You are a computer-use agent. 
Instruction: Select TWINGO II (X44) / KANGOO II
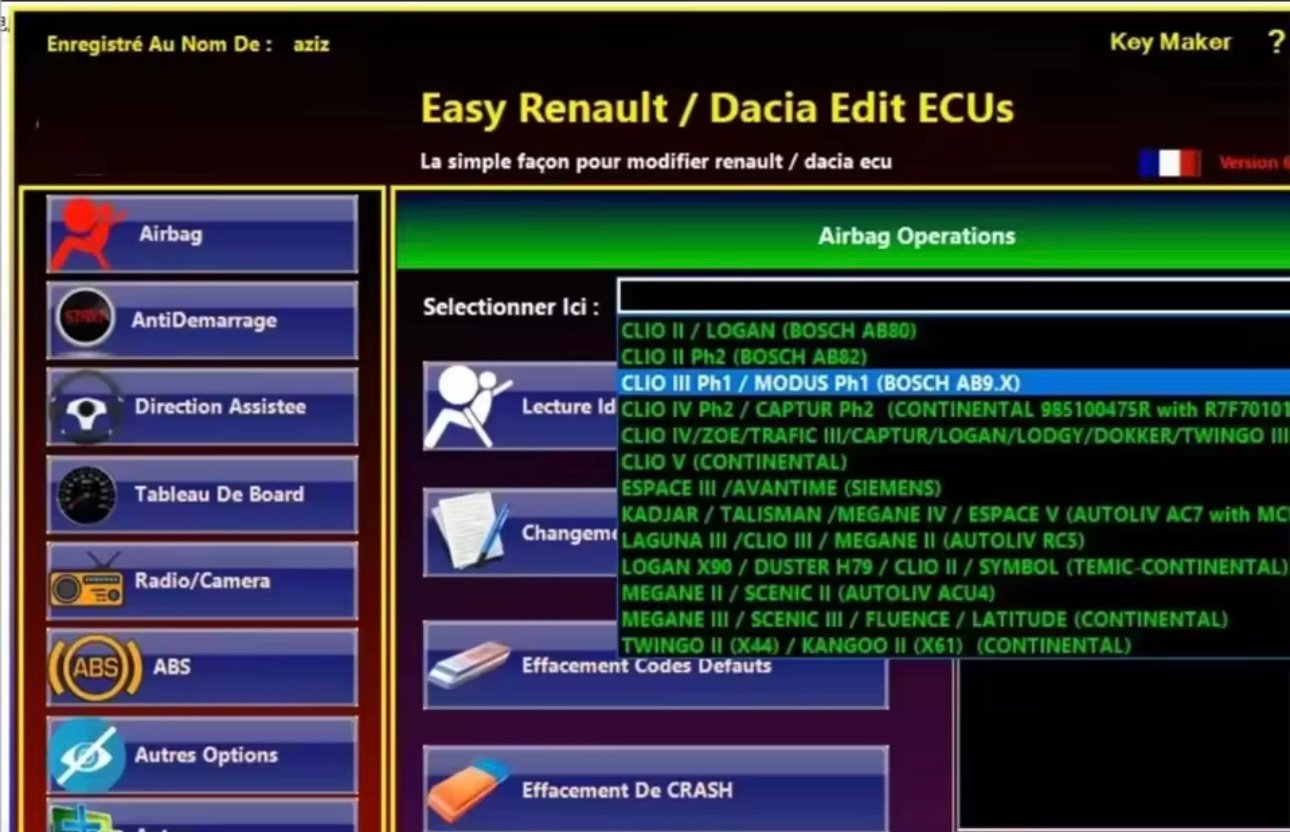954,645
